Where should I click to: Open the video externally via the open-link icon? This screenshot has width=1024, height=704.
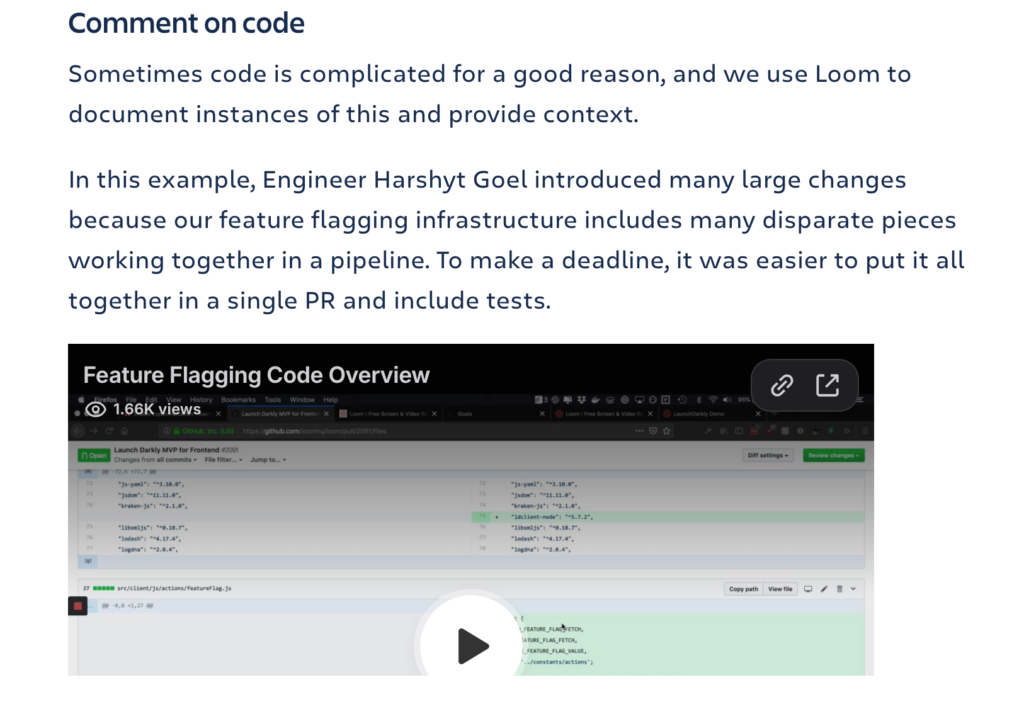click(x=827, y=385)
